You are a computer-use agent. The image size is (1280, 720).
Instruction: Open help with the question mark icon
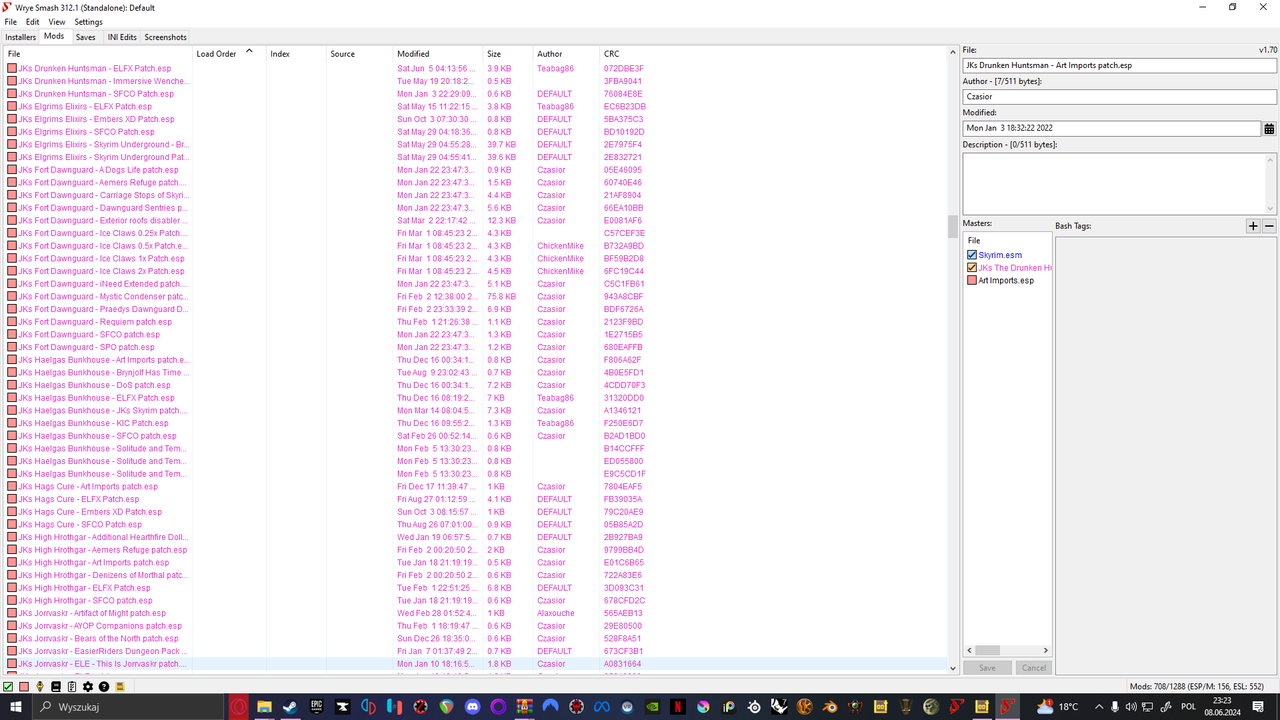pyautogui.click(x=104, y=686)
